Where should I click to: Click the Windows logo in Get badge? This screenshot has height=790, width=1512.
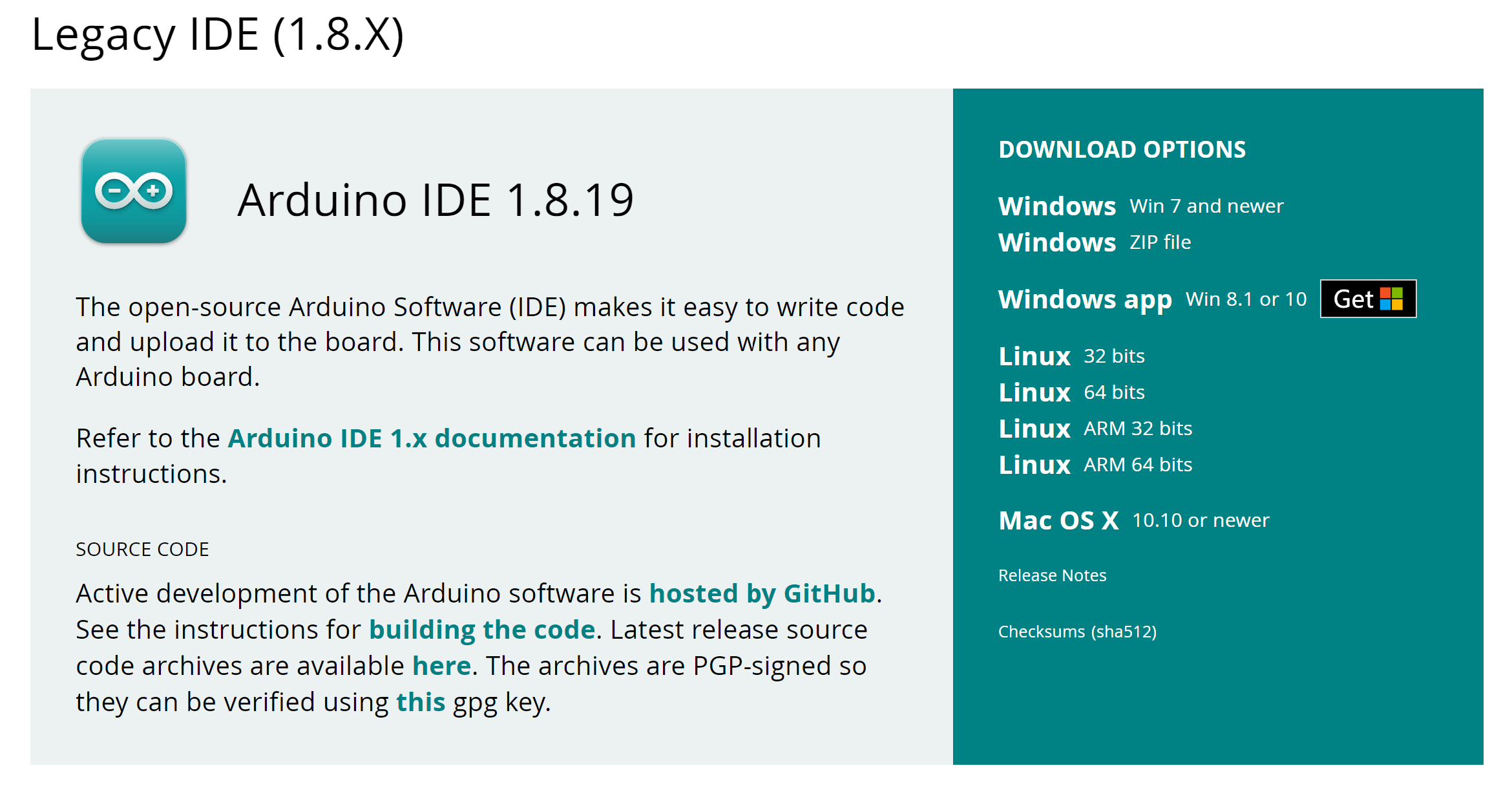(x=1391, y=299)
